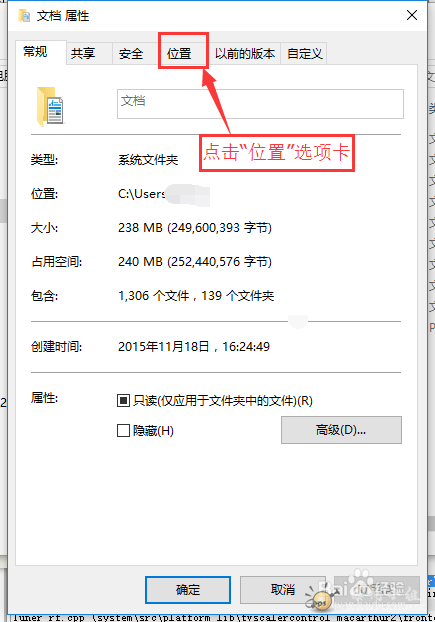Go to the 自定义 tab
Image resolution: width=435 pixels, height=622 pixels.
pos(305,53)
